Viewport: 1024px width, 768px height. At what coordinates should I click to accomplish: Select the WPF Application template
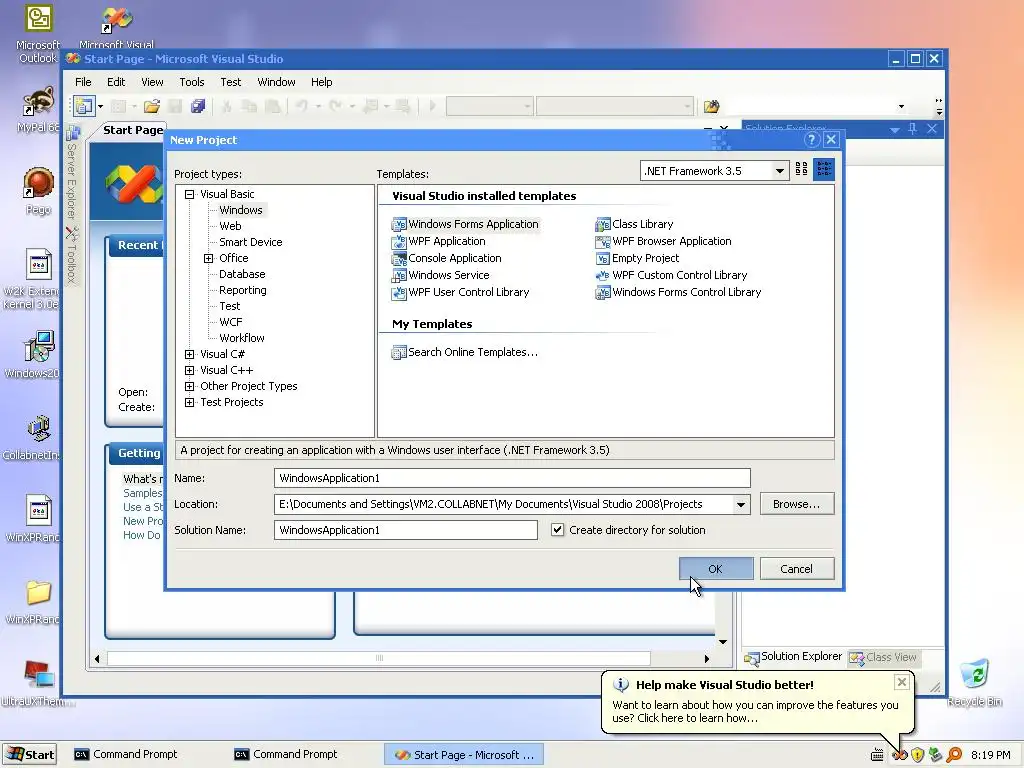click(x=438, y=241)
